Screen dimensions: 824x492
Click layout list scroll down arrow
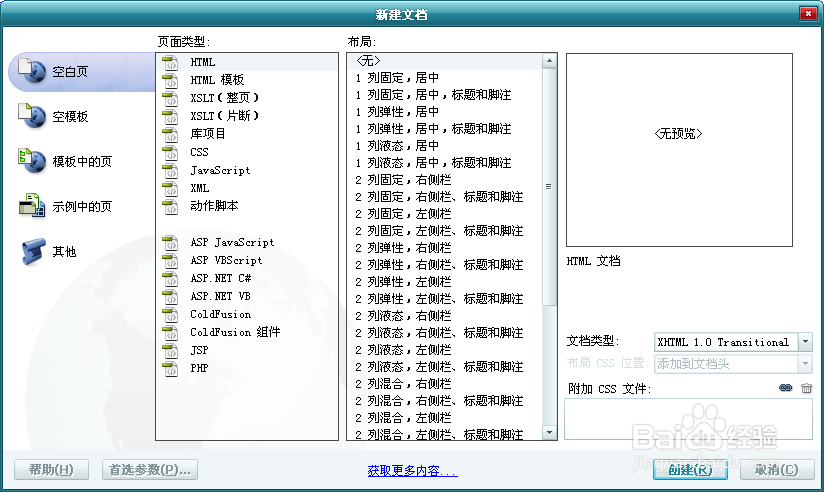coord(549,433)
